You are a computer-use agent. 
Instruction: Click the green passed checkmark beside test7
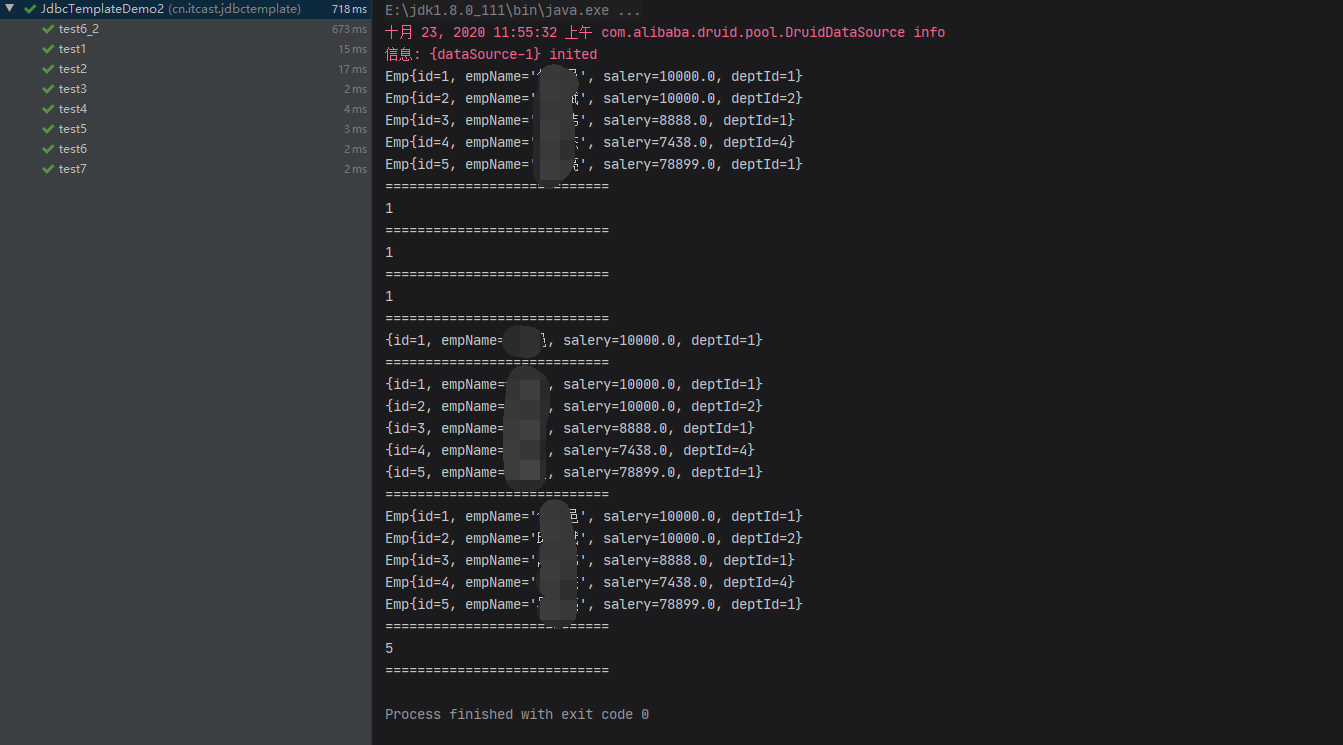pyautogui.click(x=48, y=169)
